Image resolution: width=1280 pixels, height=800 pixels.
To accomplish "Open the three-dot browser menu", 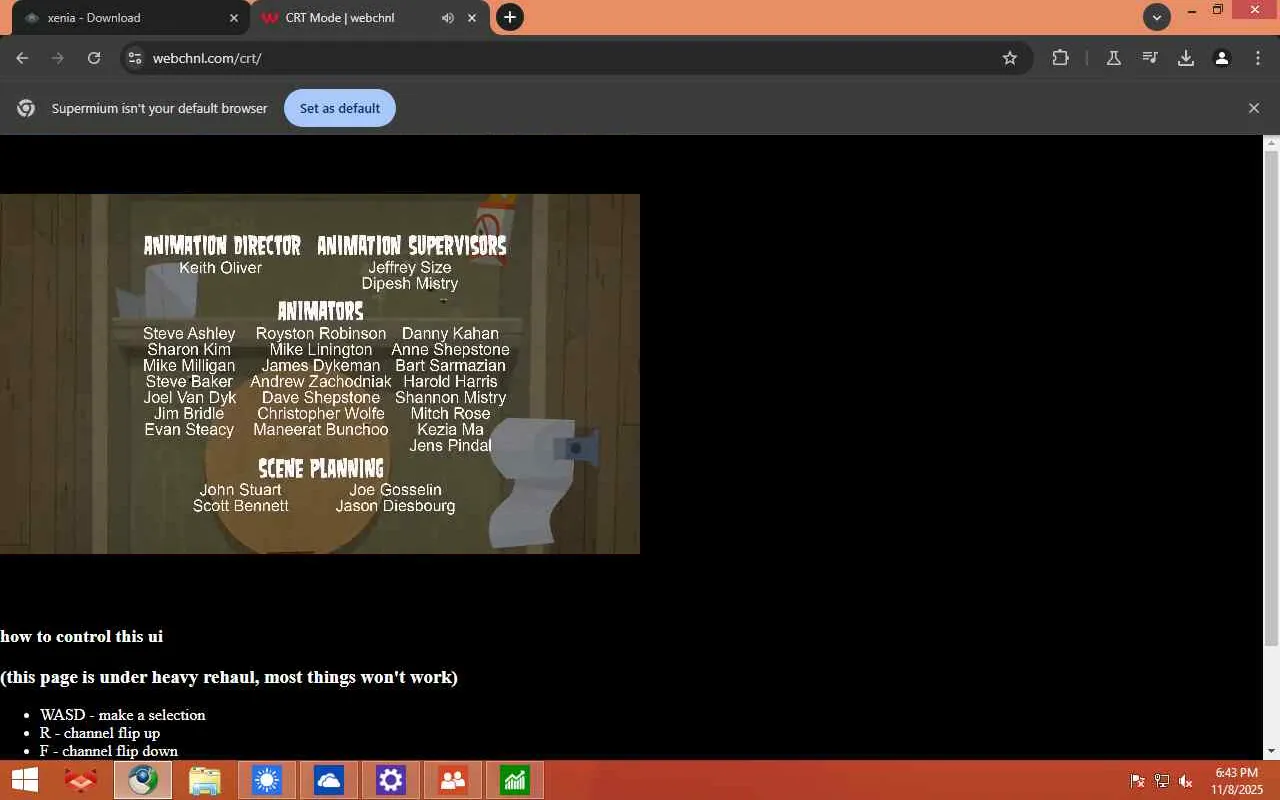I will (x=1258, y=58).
